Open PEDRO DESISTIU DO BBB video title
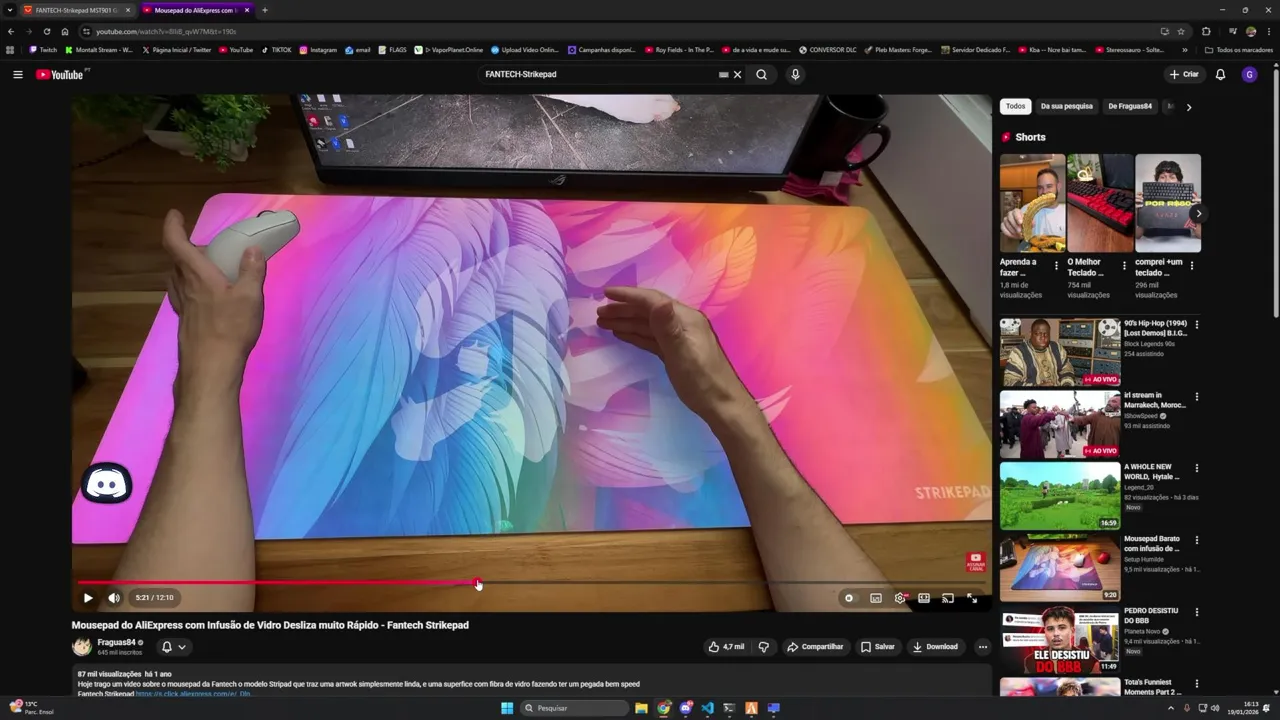The height and width of the screenshot is (720, 1280). point(1151,615)
